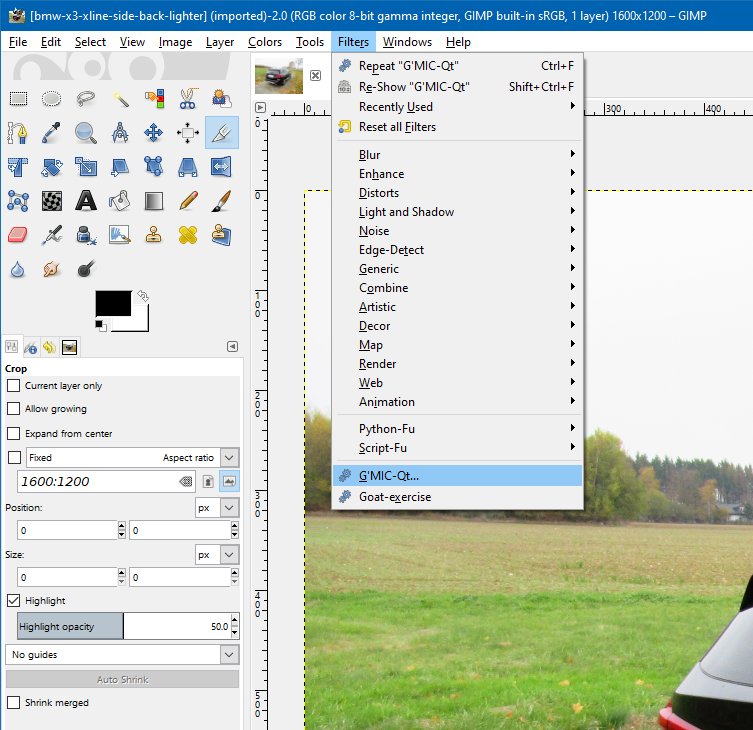Open the Fixed Aspect ratio dropdown

pyautogui.click(x=230, y=457)
